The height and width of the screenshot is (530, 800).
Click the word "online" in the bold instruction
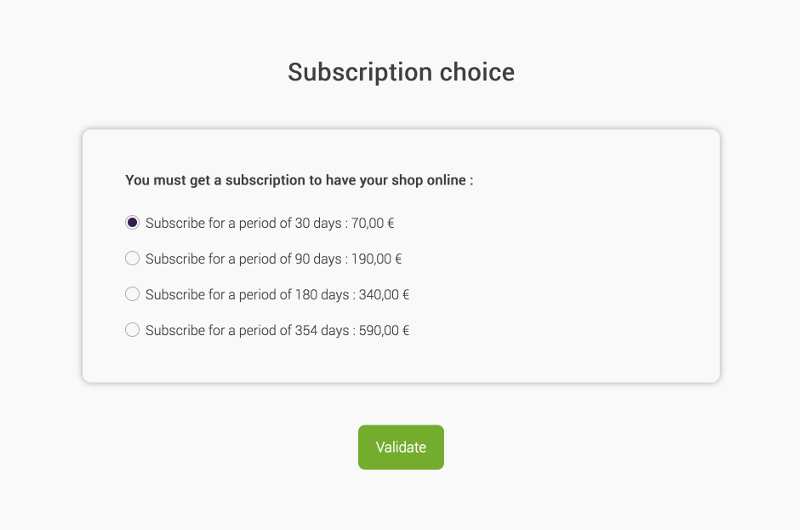click(x=444, y=181)
